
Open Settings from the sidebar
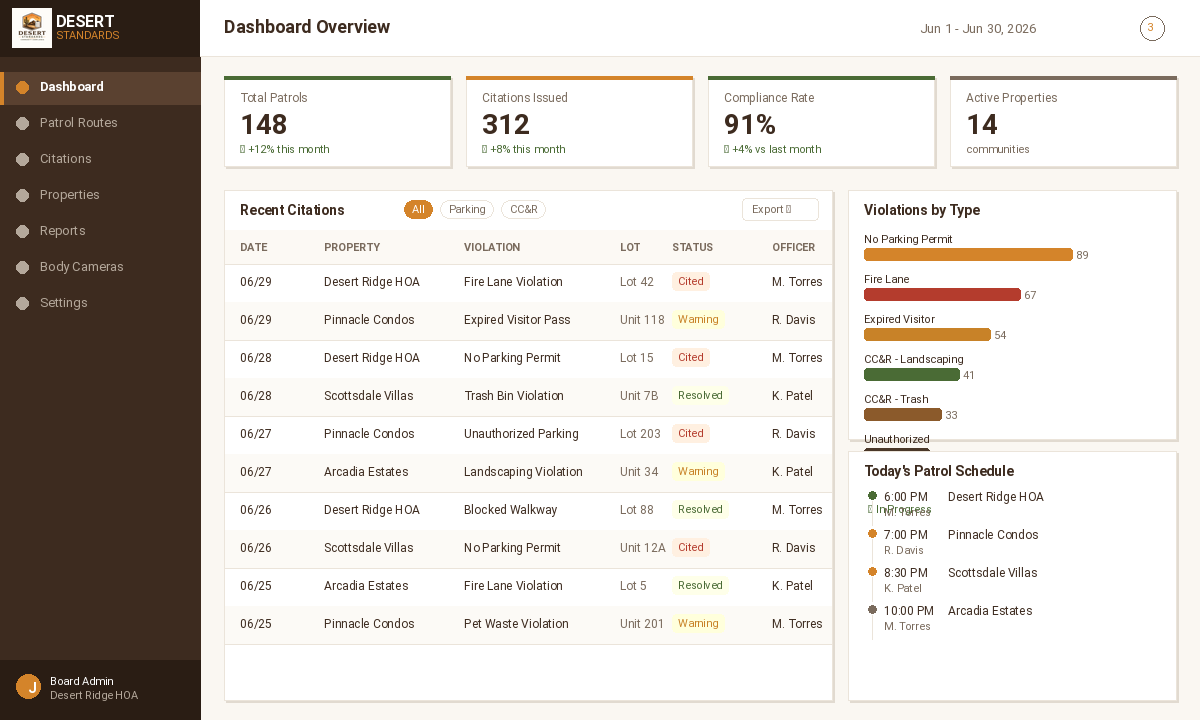click(100, 303)
